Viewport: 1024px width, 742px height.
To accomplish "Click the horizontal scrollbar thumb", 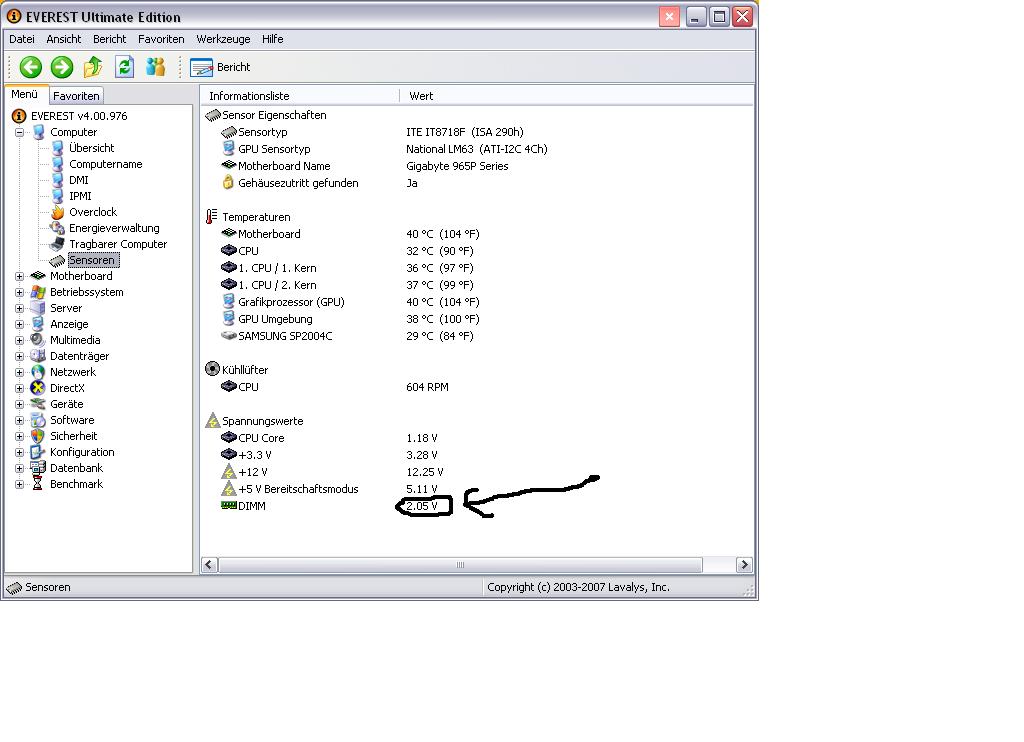I will click(x=460, y=565).
